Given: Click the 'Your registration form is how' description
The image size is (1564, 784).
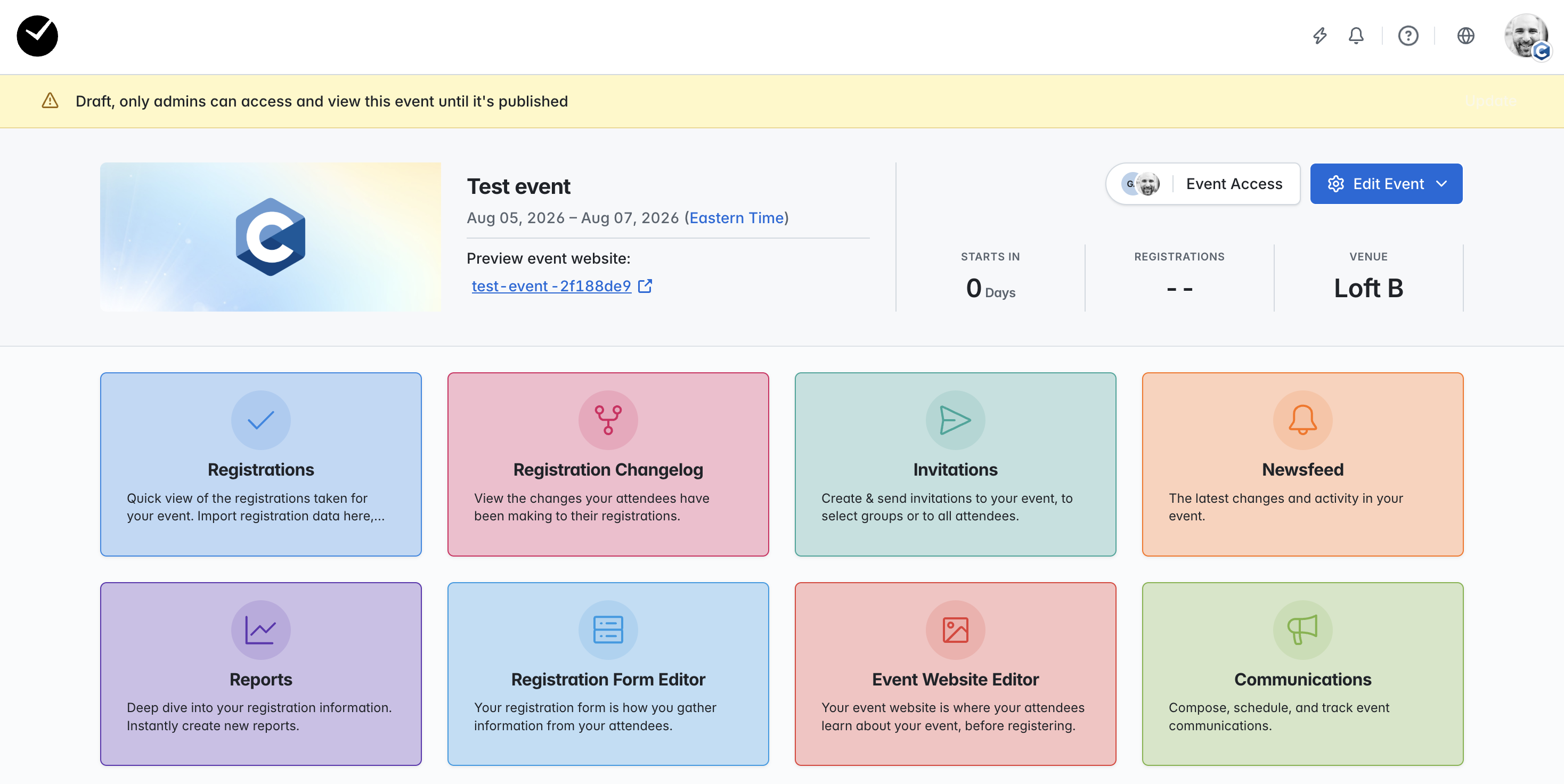Looking at the screenshot, I should [x=595, y=717].
